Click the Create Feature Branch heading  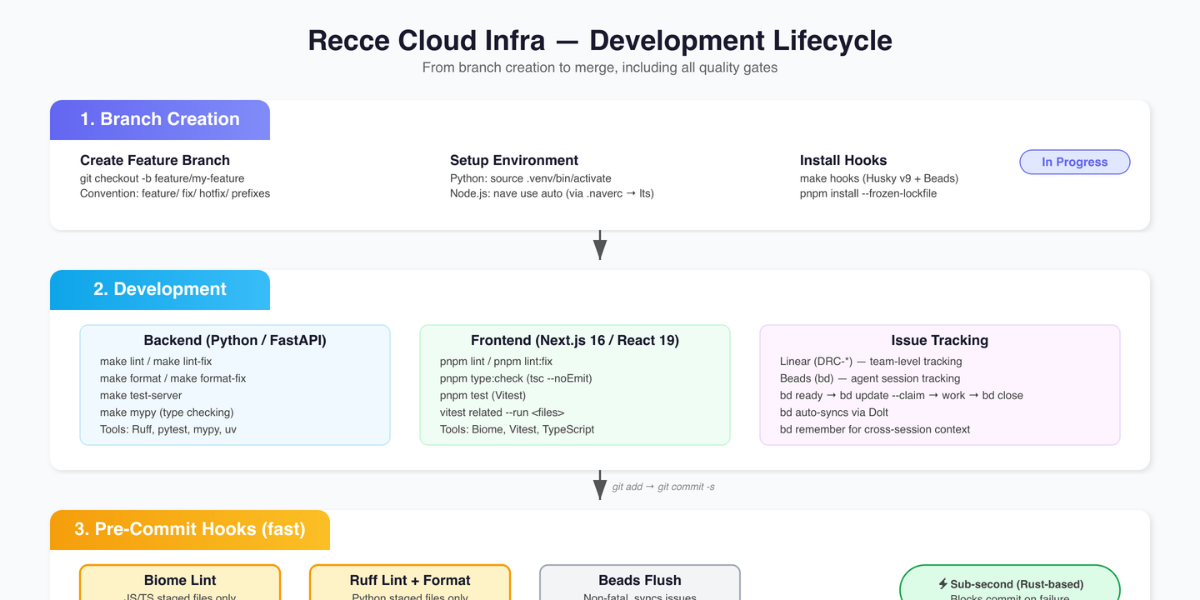point(155,160)
